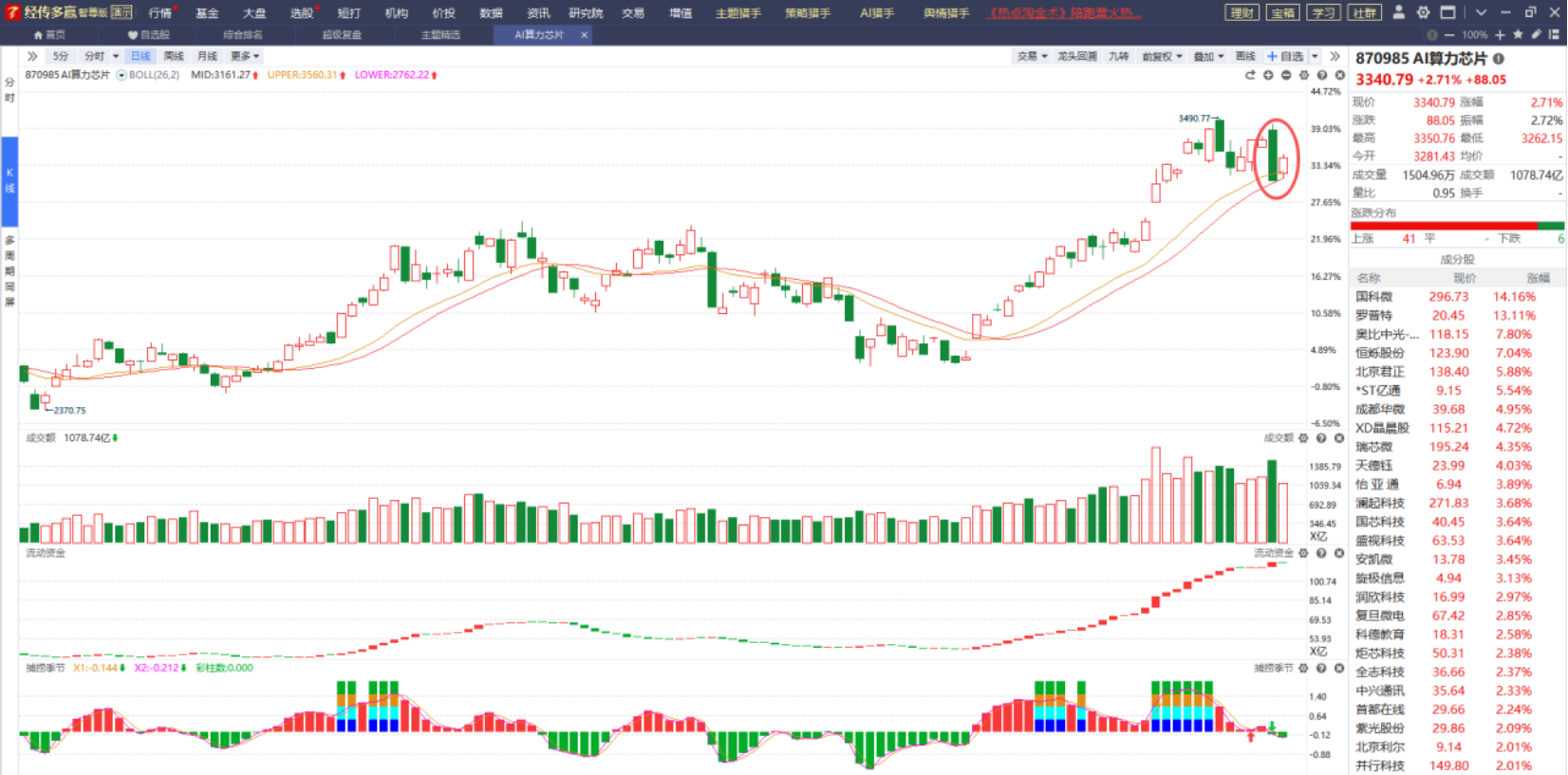The width and height of the screenshot is (1568, 775).
Task: Click the 自选 add-to-watchlist button
Action: 1286,57
